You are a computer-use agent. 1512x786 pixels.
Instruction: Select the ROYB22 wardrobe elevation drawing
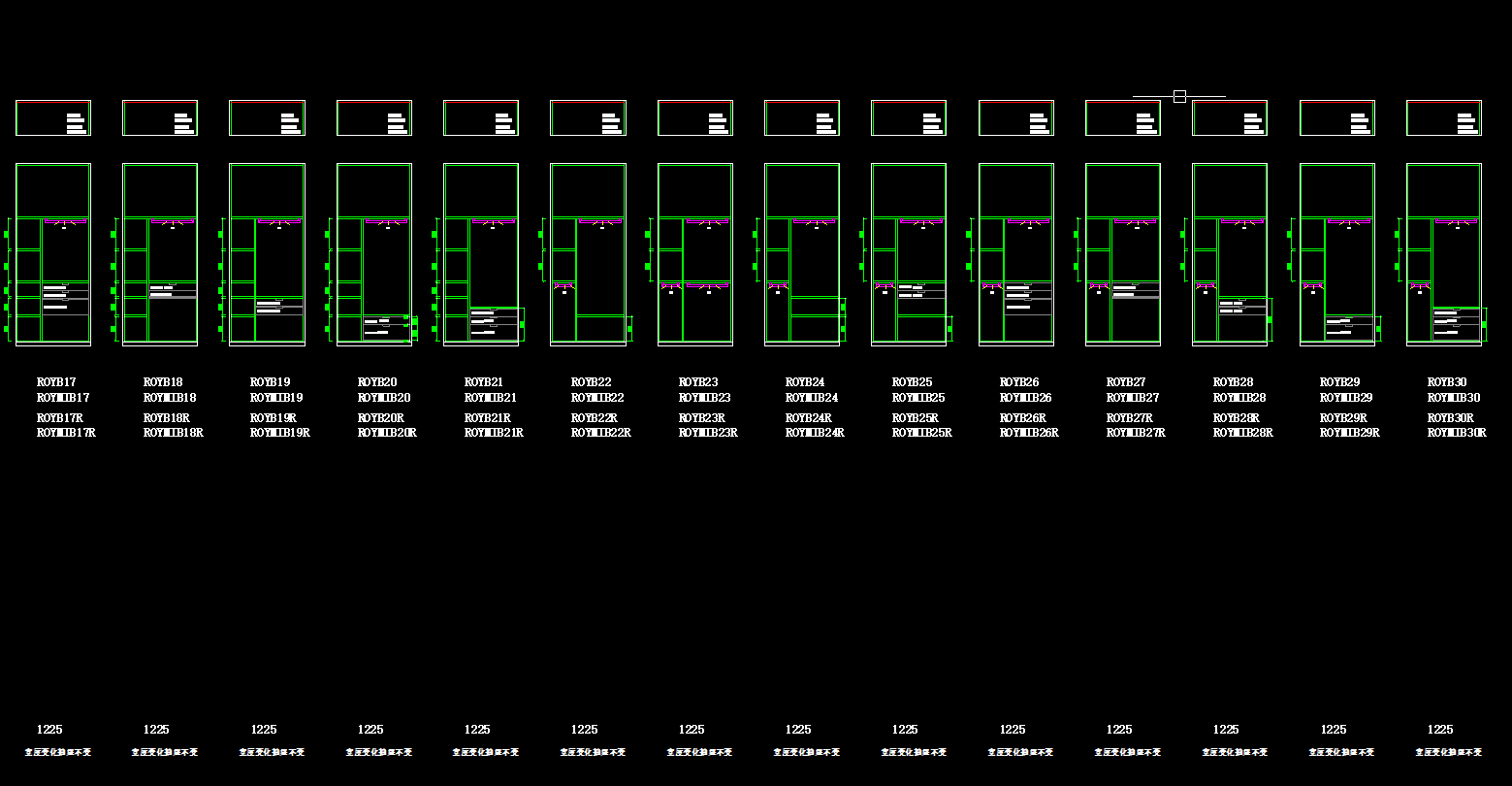point(588,254)
